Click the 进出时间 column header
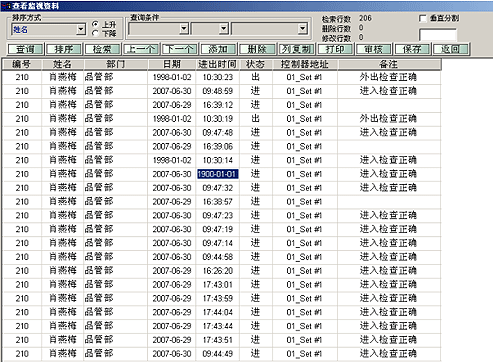 [217, 64]
